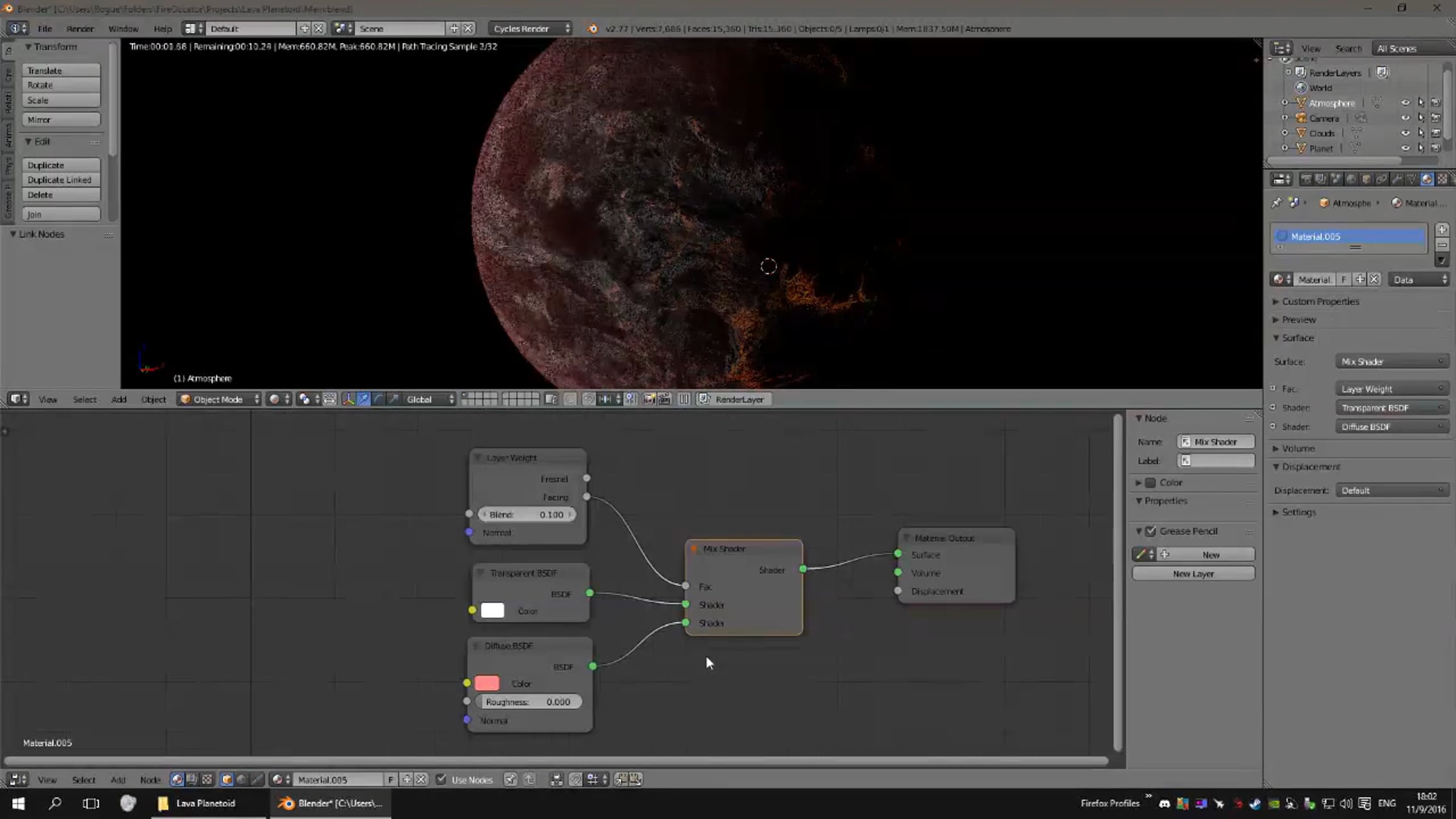Enable the Grease Pencil checkbox
The height and width of the screenshot is (819, 1456).
pos(1151,531)
